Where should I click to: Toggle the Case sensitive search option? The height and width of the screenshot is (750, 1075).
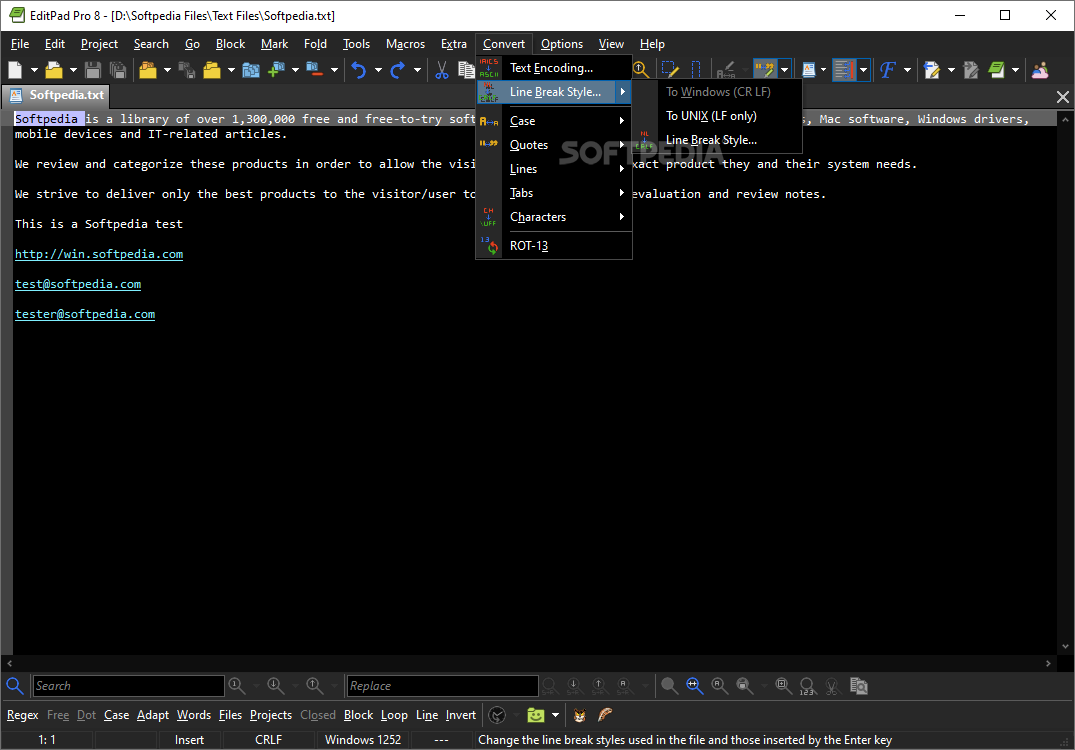[117, 715]
